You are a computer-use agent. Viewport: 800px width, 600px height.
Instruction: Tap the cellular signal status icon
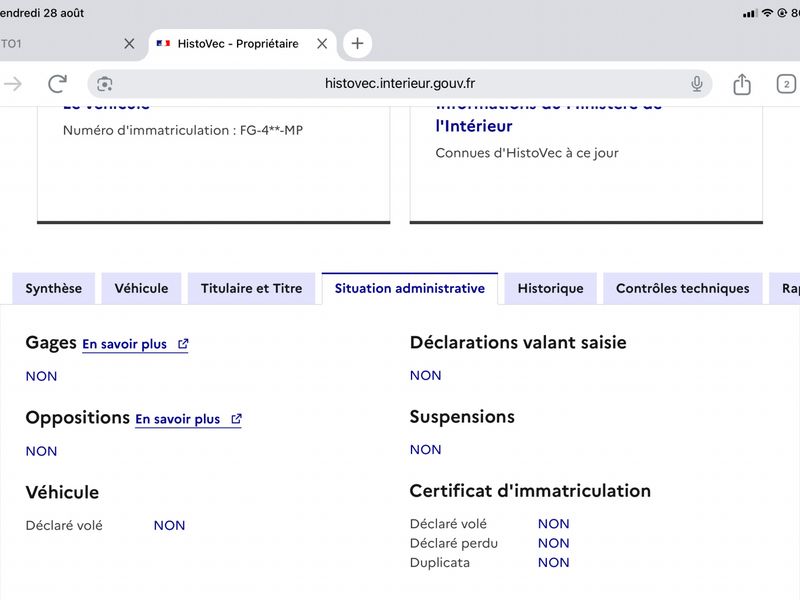click(x=750, y=14)
